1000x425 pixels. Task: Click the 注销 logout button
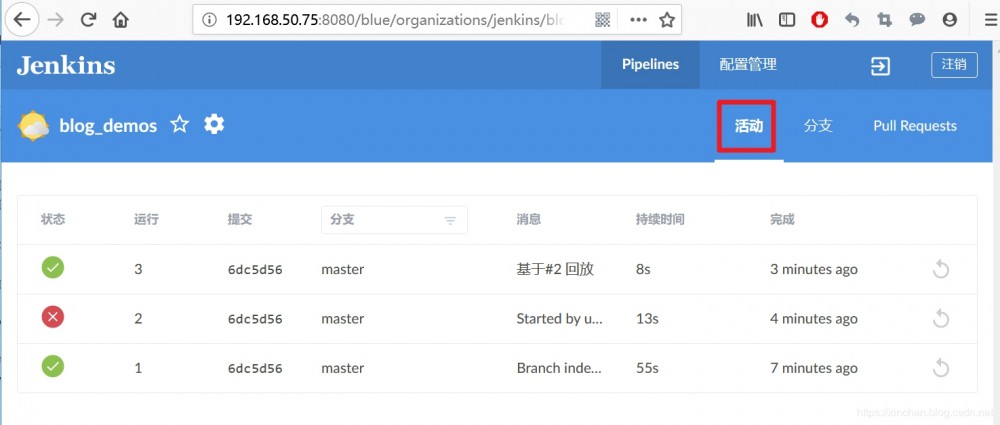[x=954, y=65]
